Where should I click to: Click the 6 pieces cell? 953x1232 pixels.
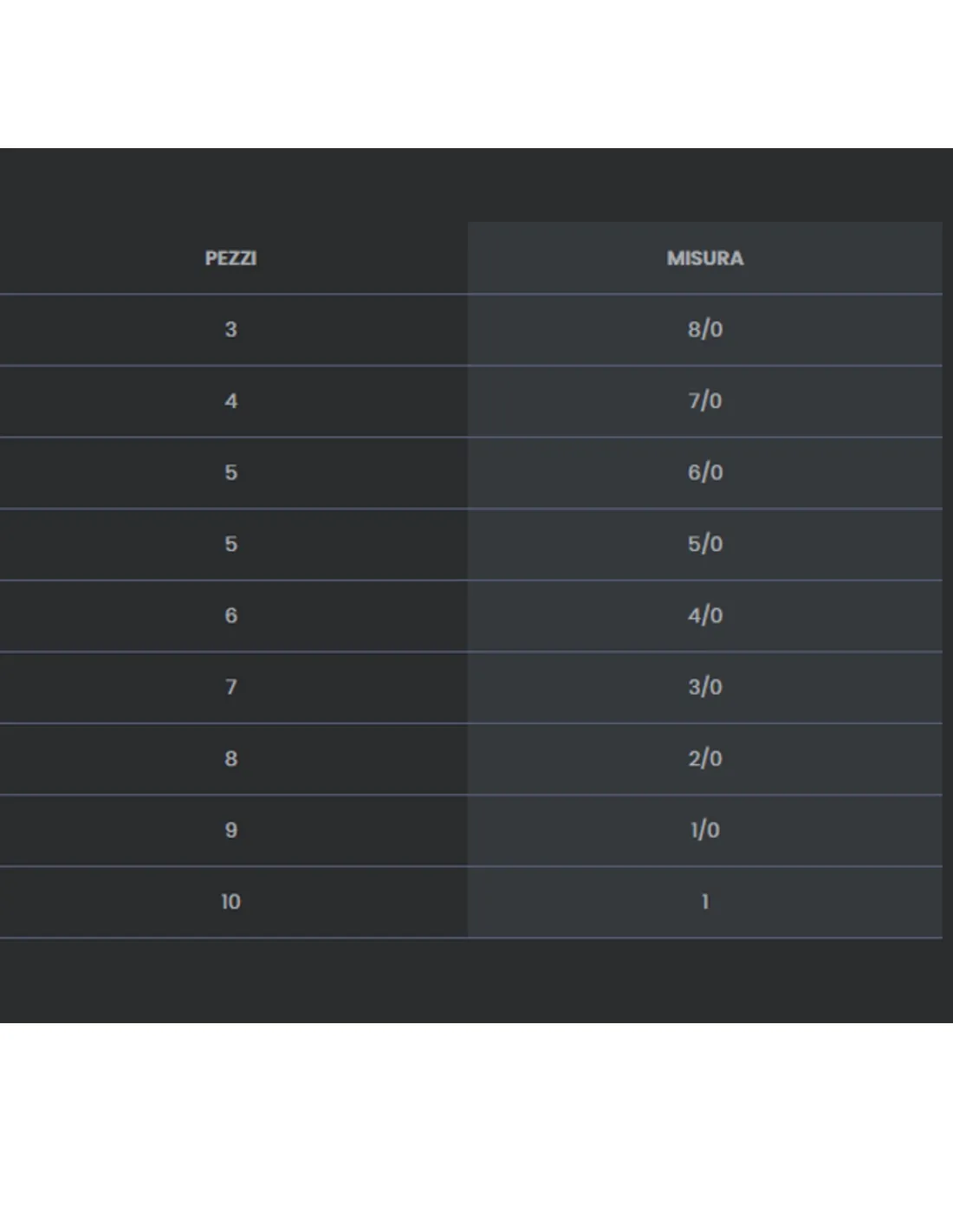click(x=230, y=615)
